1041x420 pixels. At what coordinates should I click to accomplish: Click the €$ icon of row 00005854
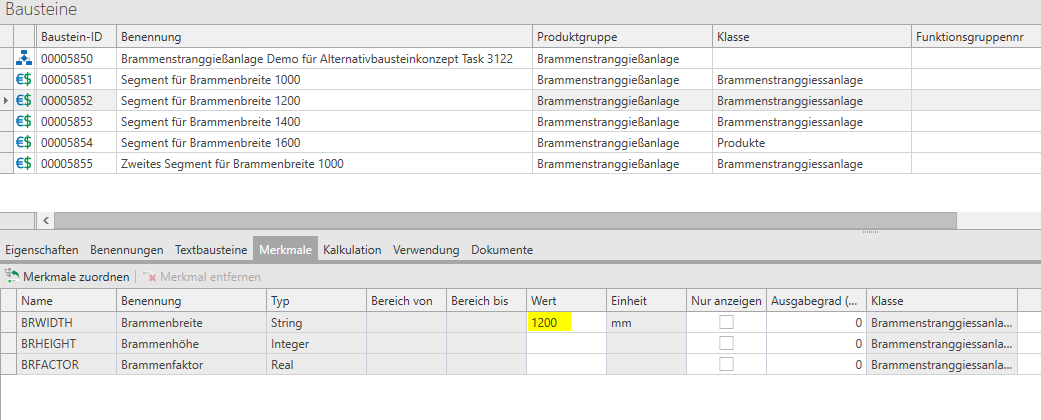25,143
